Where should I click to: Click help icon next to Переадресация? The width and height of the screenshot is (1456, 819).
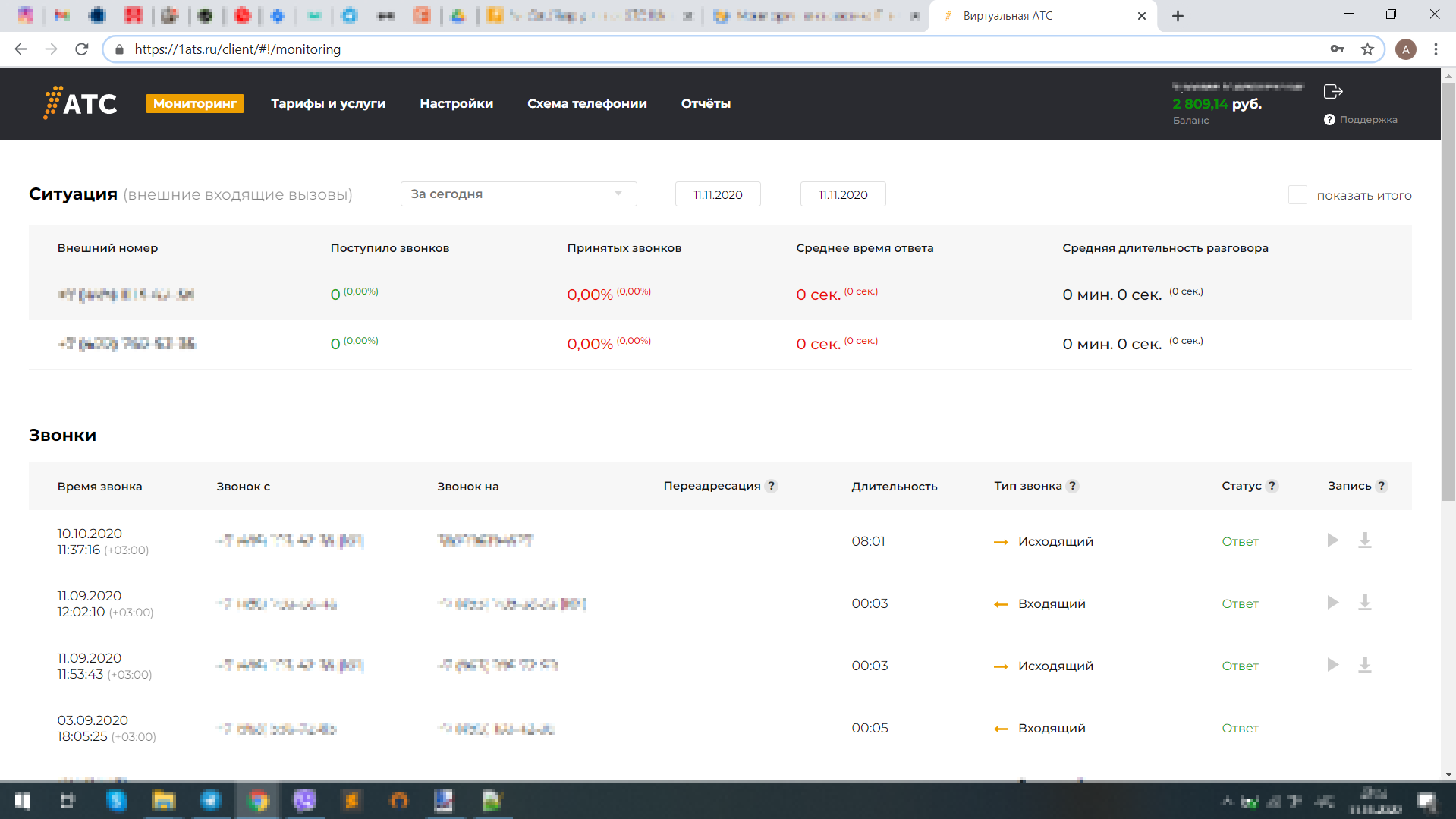tap(771, 486)
